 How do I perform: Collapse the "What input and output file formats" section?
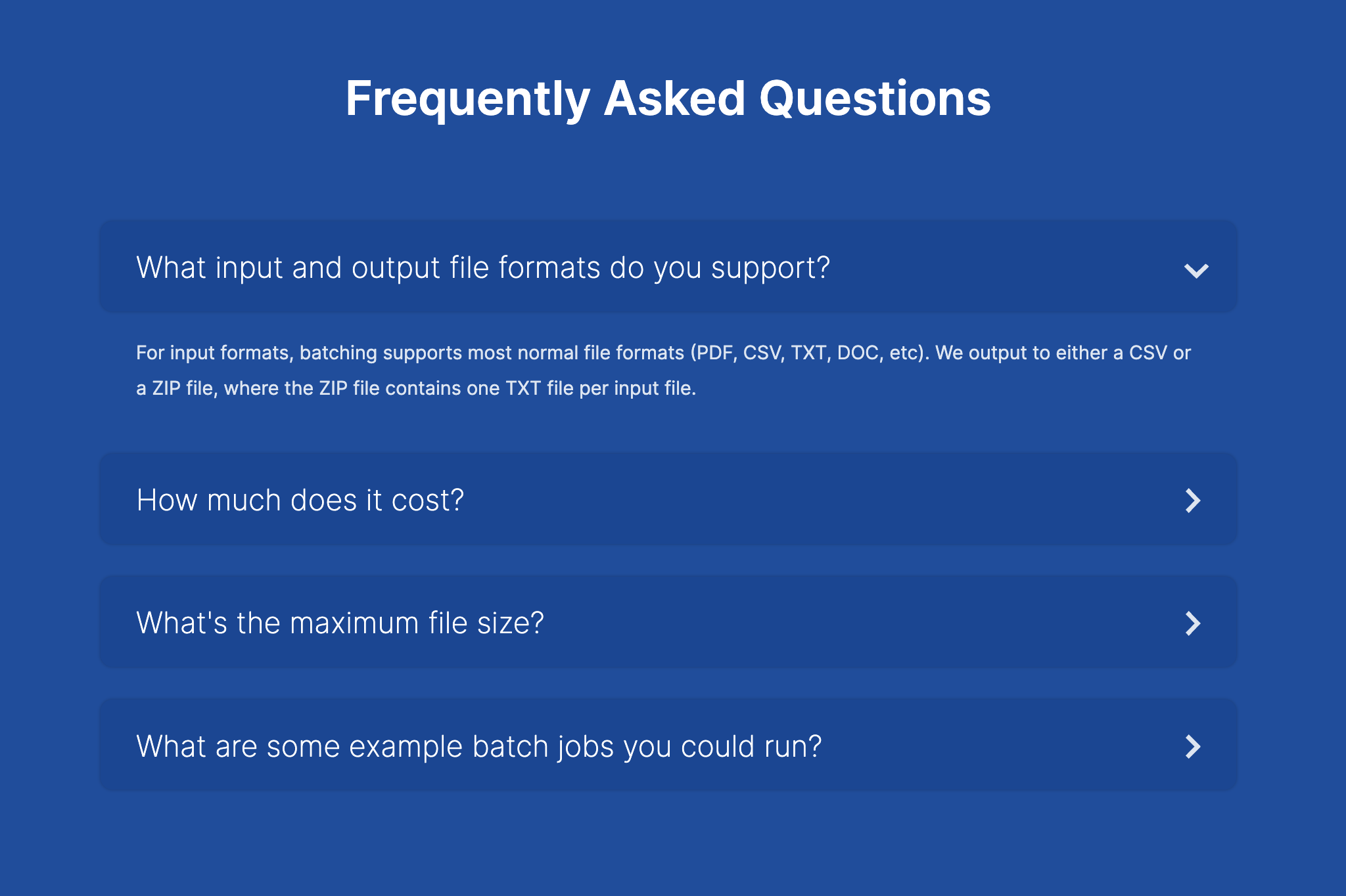point(668,266)
